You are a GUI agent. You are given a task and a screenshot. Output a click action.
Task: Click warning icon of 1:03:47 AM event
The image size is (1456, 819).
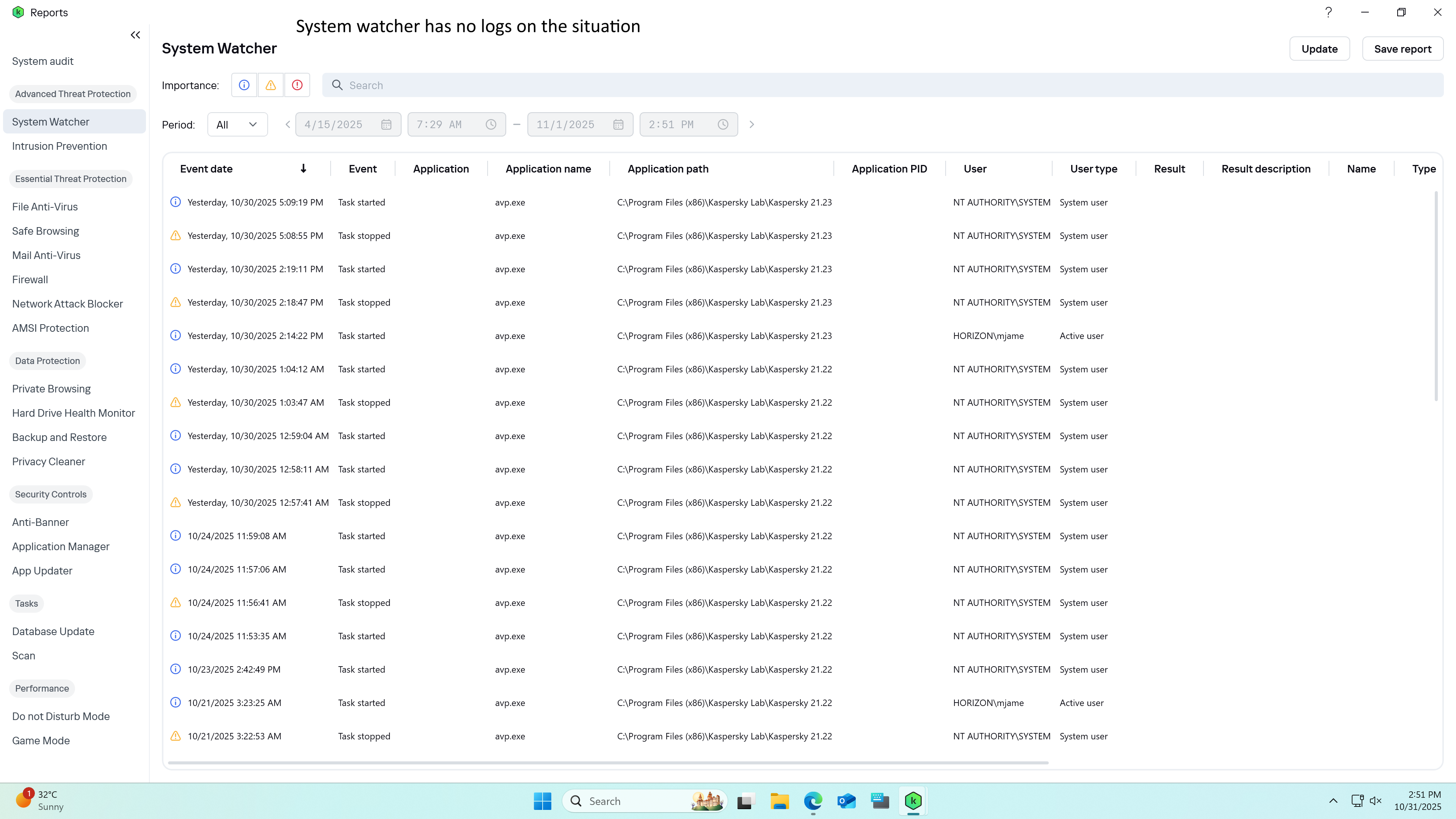176,402
